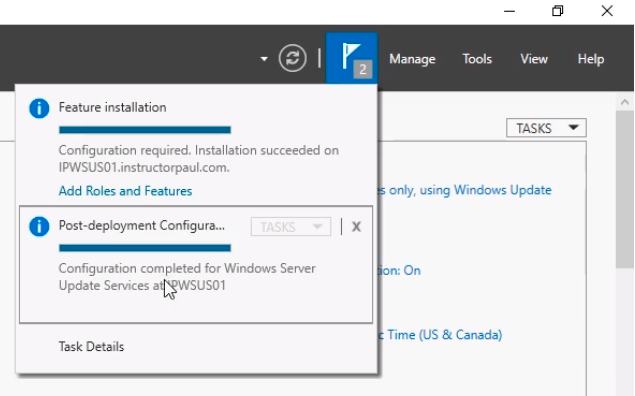The image size is (635, 396).
Task: Click the partially hidden 'On' setting link
Action: click(x=400, y=270)
